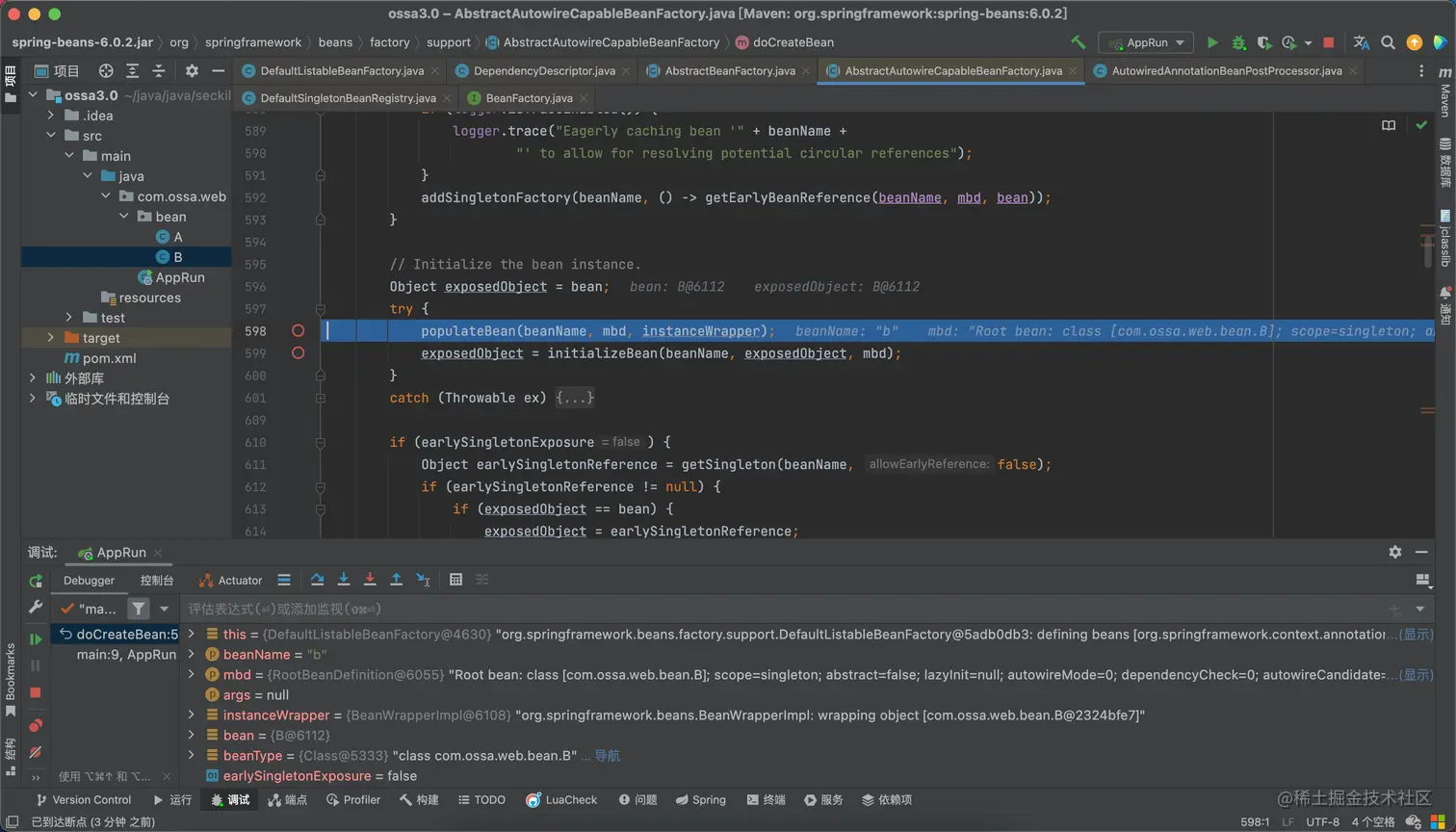Viewport: 1456px width, 832px height.
Task: Run AppRun with coverage shield icon
Action: [x=1263, y=42]
